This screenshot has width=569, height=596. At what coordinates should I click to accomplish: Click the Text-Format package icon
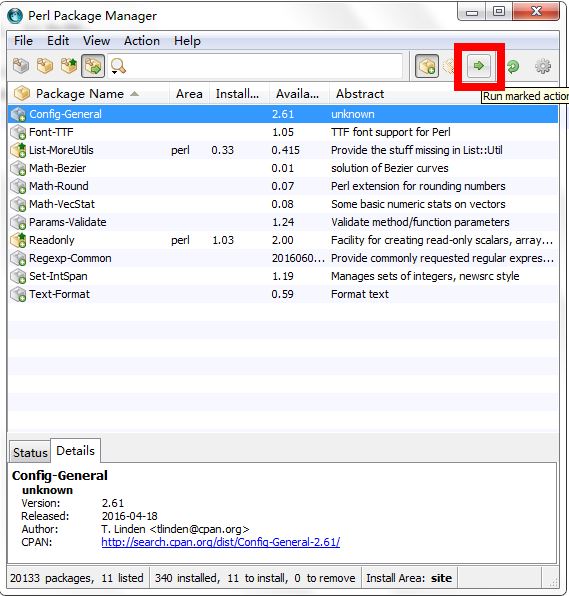click(18, 294)
